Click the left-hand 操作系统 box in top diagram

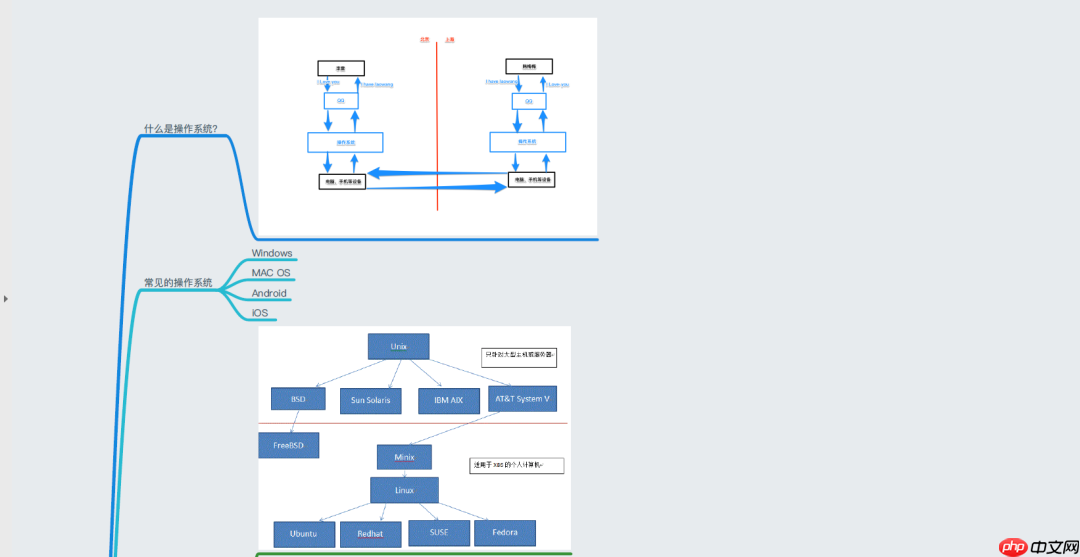click(345, 143)
